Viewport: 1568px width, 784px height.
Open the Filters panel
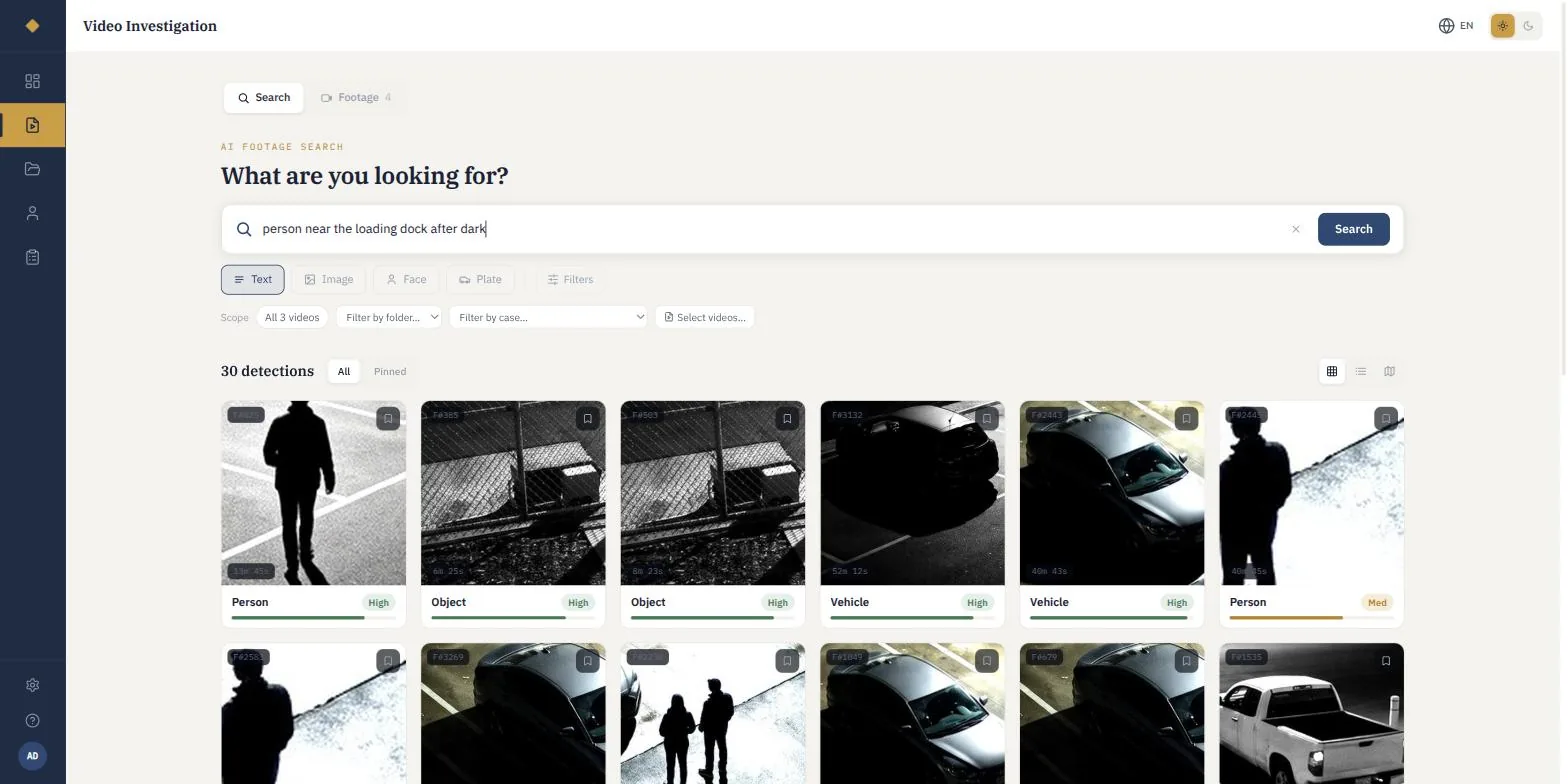pos(570,279)
